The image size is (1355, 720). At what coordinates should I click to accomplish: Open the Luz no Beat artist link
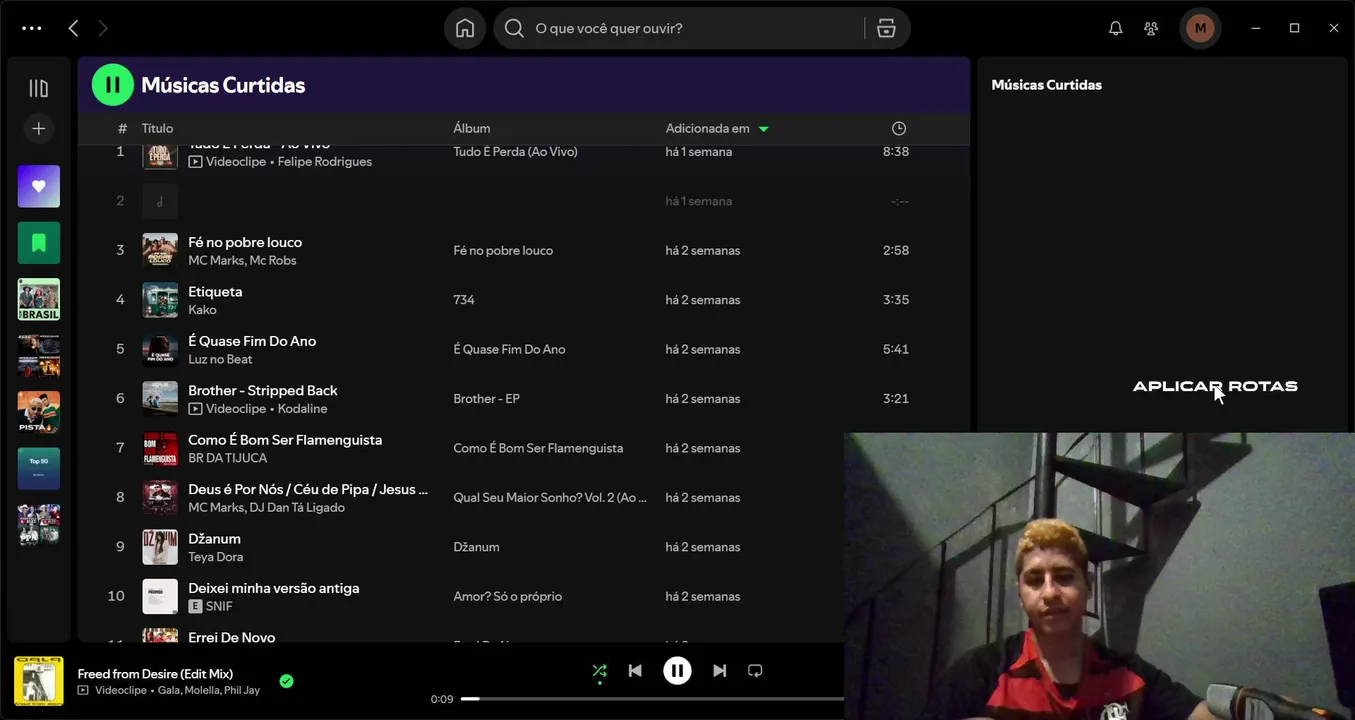tap(220, 359)
